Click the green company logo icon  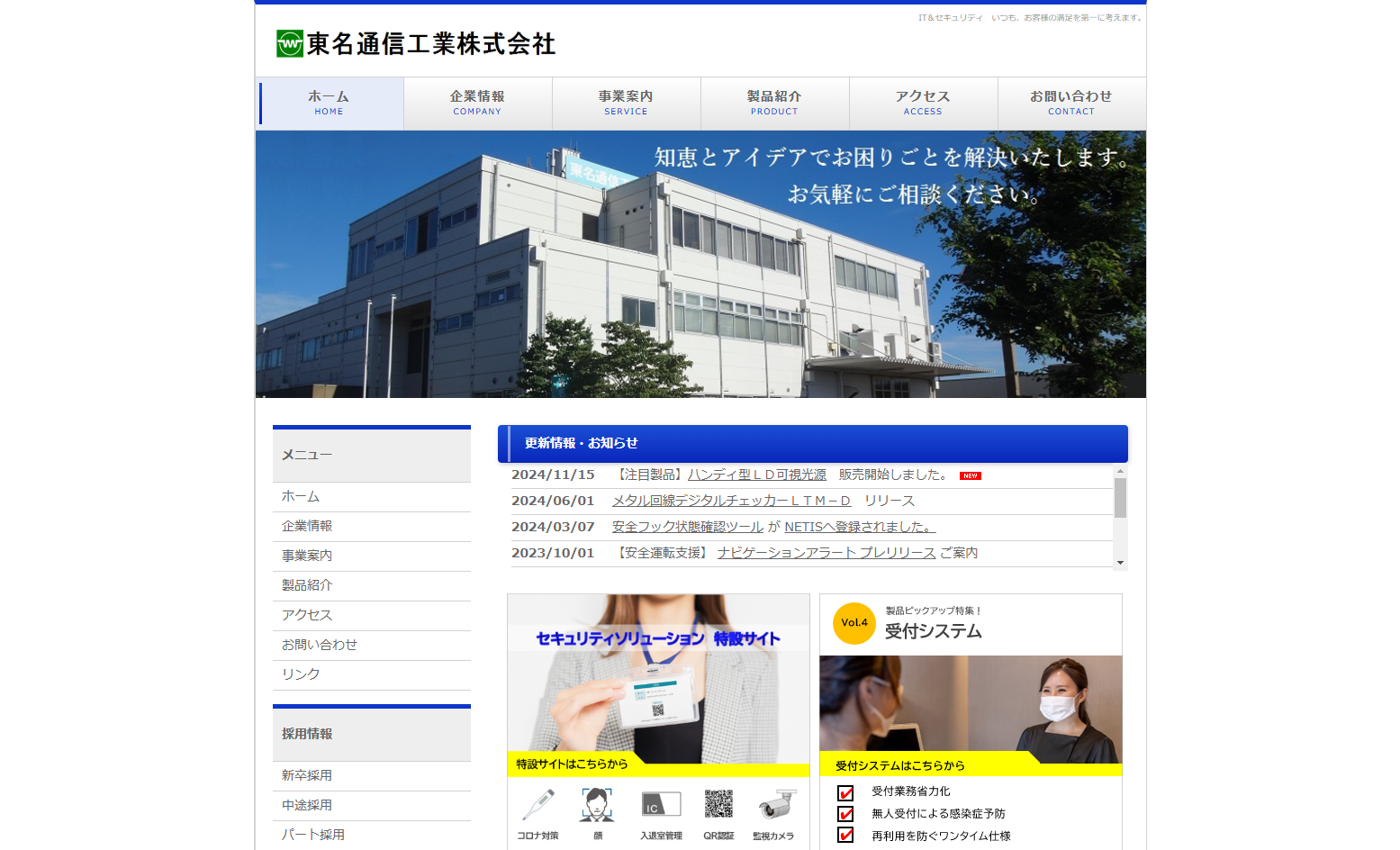(x=290, y=43)
